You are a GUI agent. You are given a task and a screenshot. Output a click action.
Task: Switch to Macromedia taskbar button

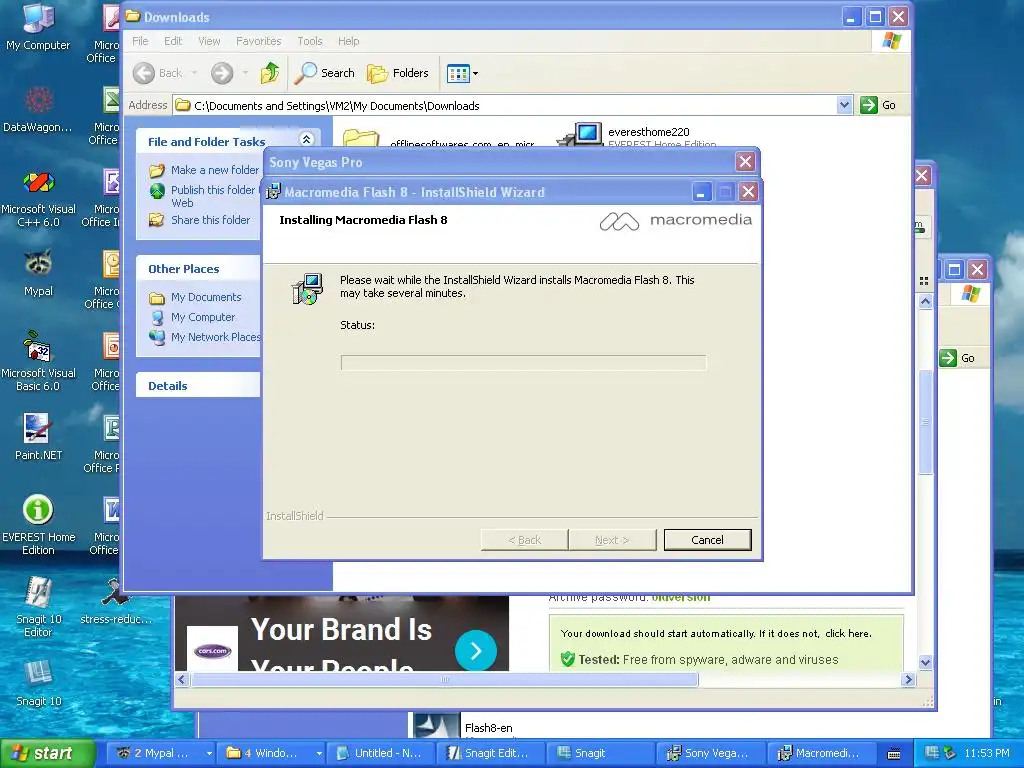click(820, 753)
